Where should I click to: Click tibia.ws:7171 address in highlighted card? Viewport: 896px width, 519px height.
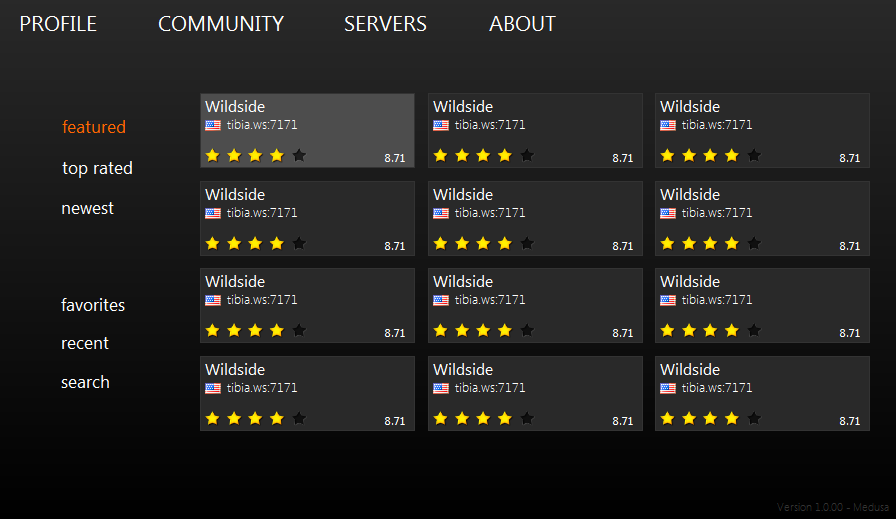click(262, 125)
